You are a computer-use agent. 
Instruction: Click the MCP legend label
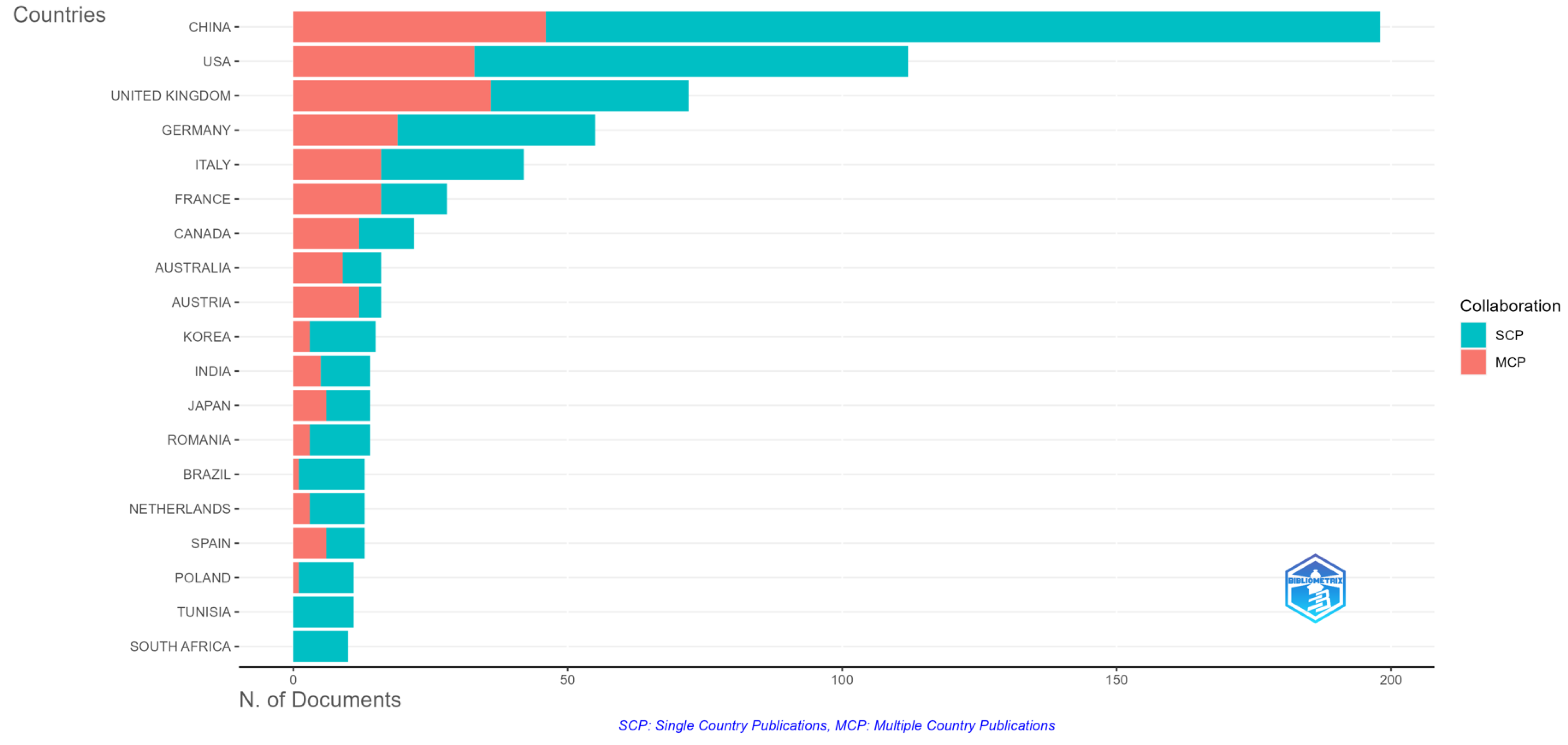point(1510,362)
